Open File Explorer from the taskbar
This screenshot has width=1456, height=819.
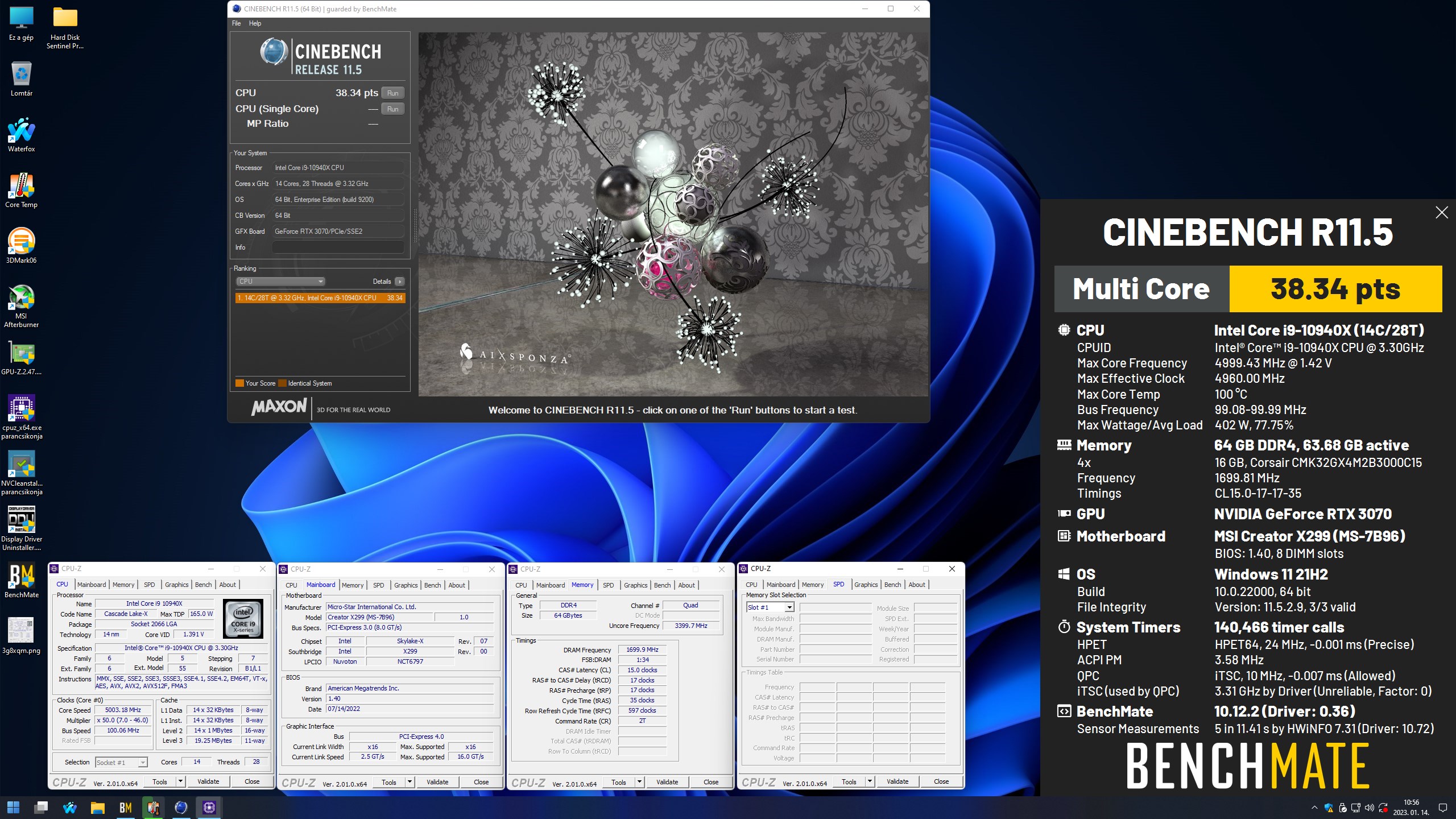point(97,807)
